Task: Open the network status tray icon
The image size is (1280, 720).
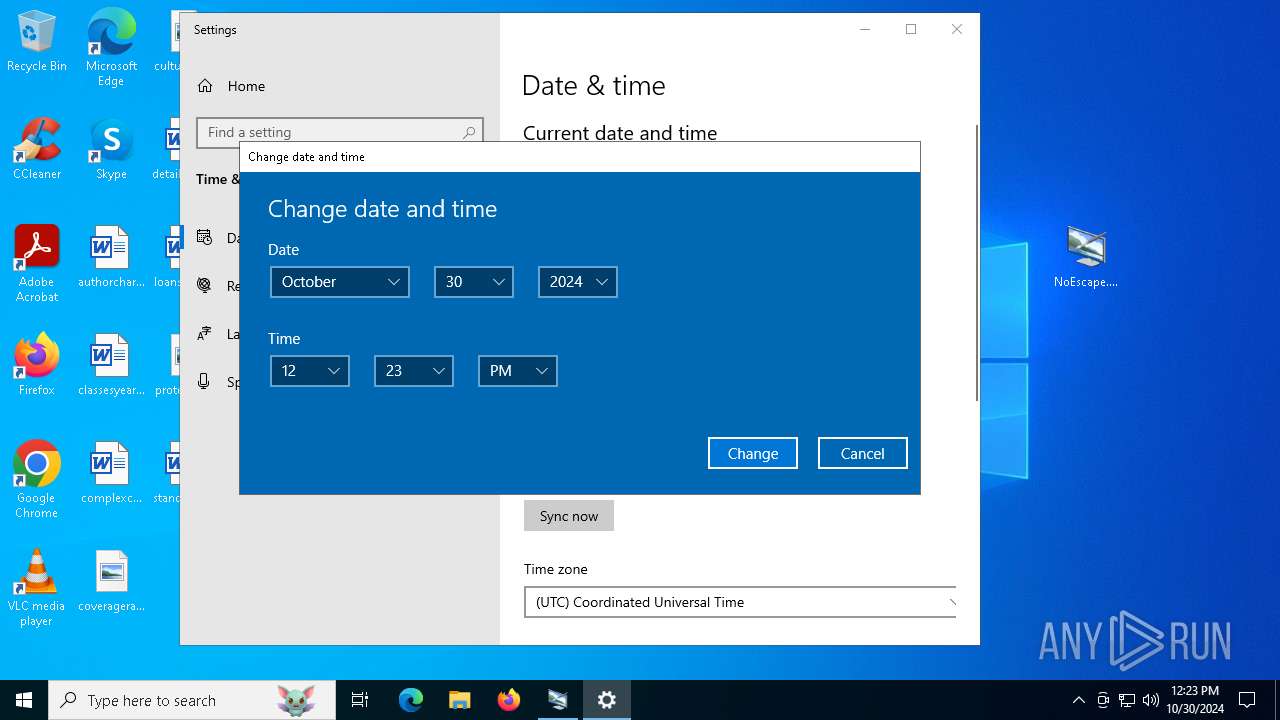Action: 1127,700
